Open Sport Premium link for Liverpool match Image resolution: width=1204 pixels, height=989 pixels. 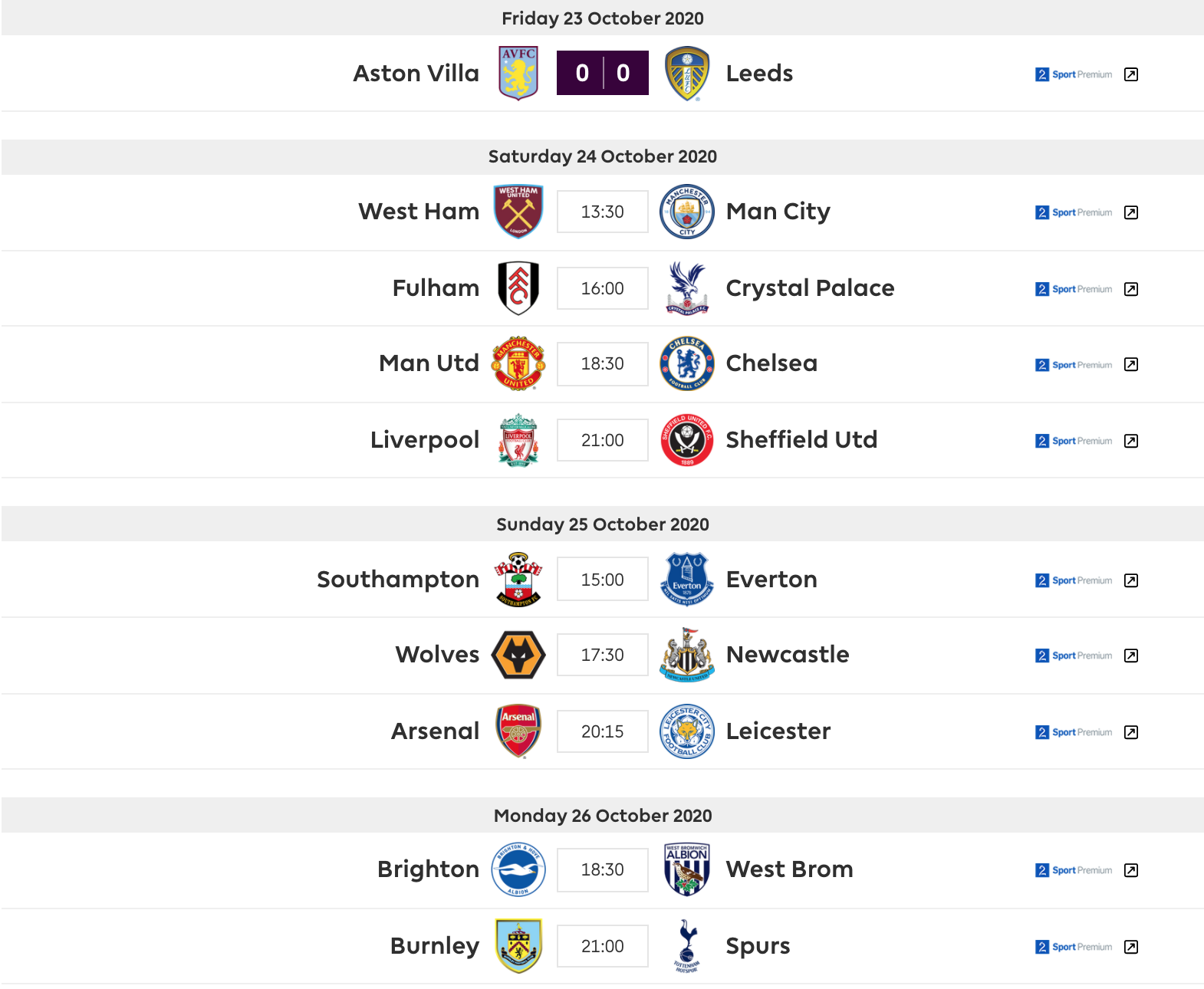coord(1074,441)
